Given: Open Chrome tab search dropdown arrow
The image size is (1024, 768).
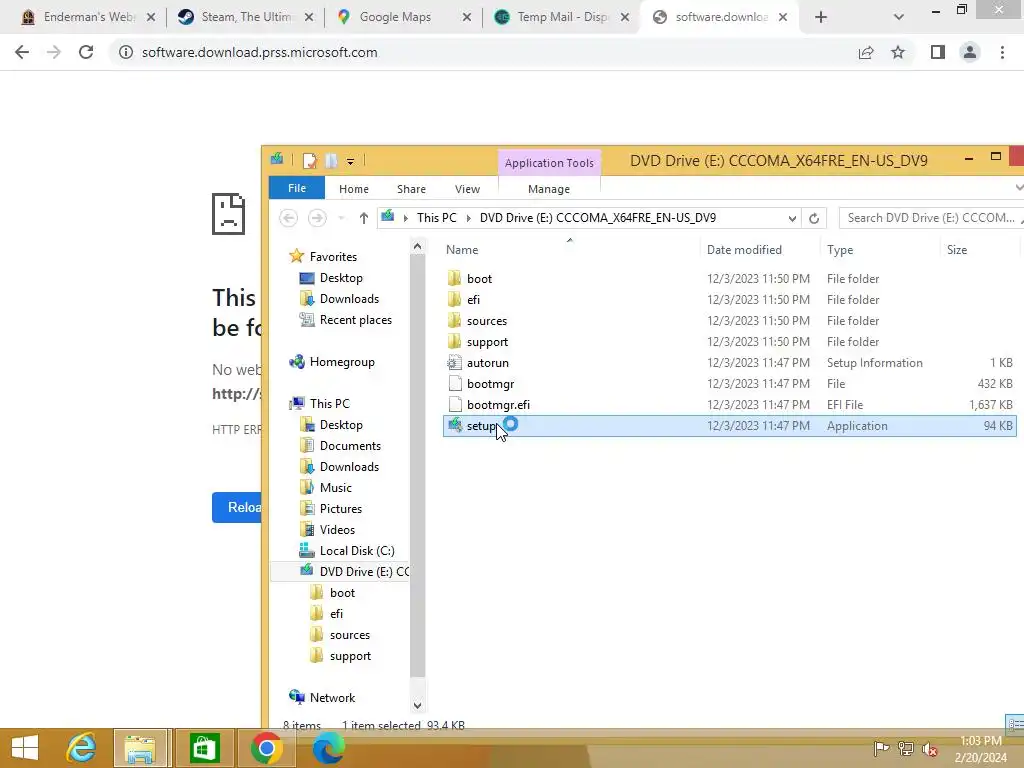Looking at the screenshot, I should (x=899, y=17).
